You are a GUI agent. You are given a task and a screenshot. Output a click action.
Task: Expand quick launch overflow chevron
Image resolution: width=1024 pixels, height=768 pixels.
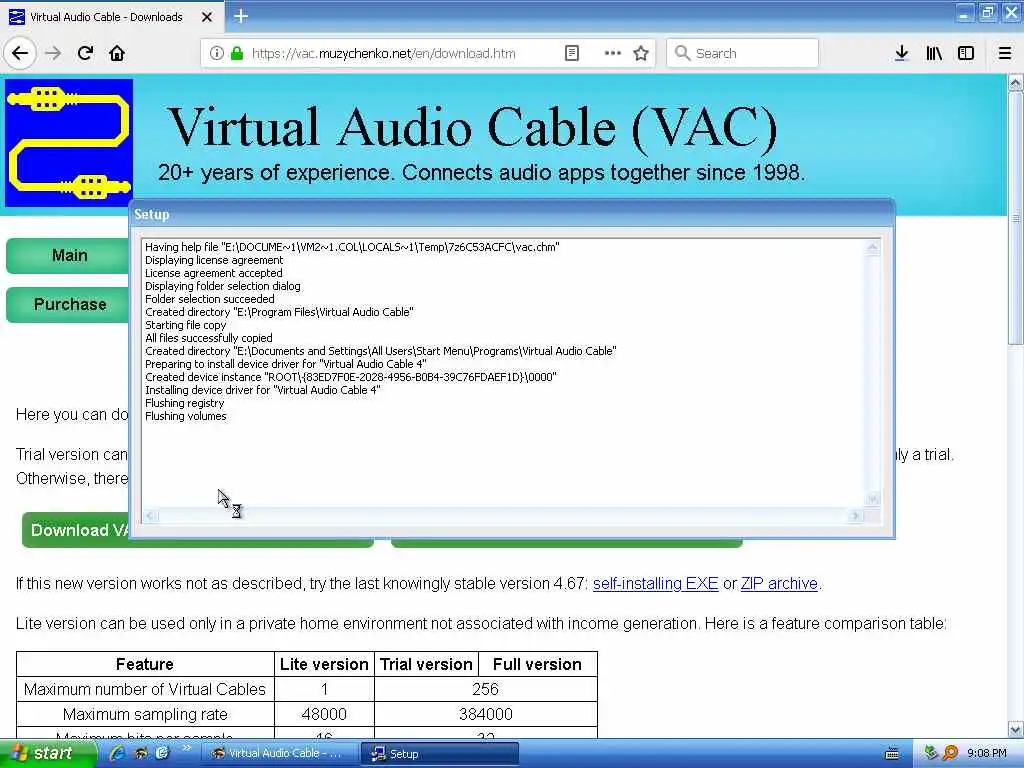pyautogui.click(x=186, y=748)
